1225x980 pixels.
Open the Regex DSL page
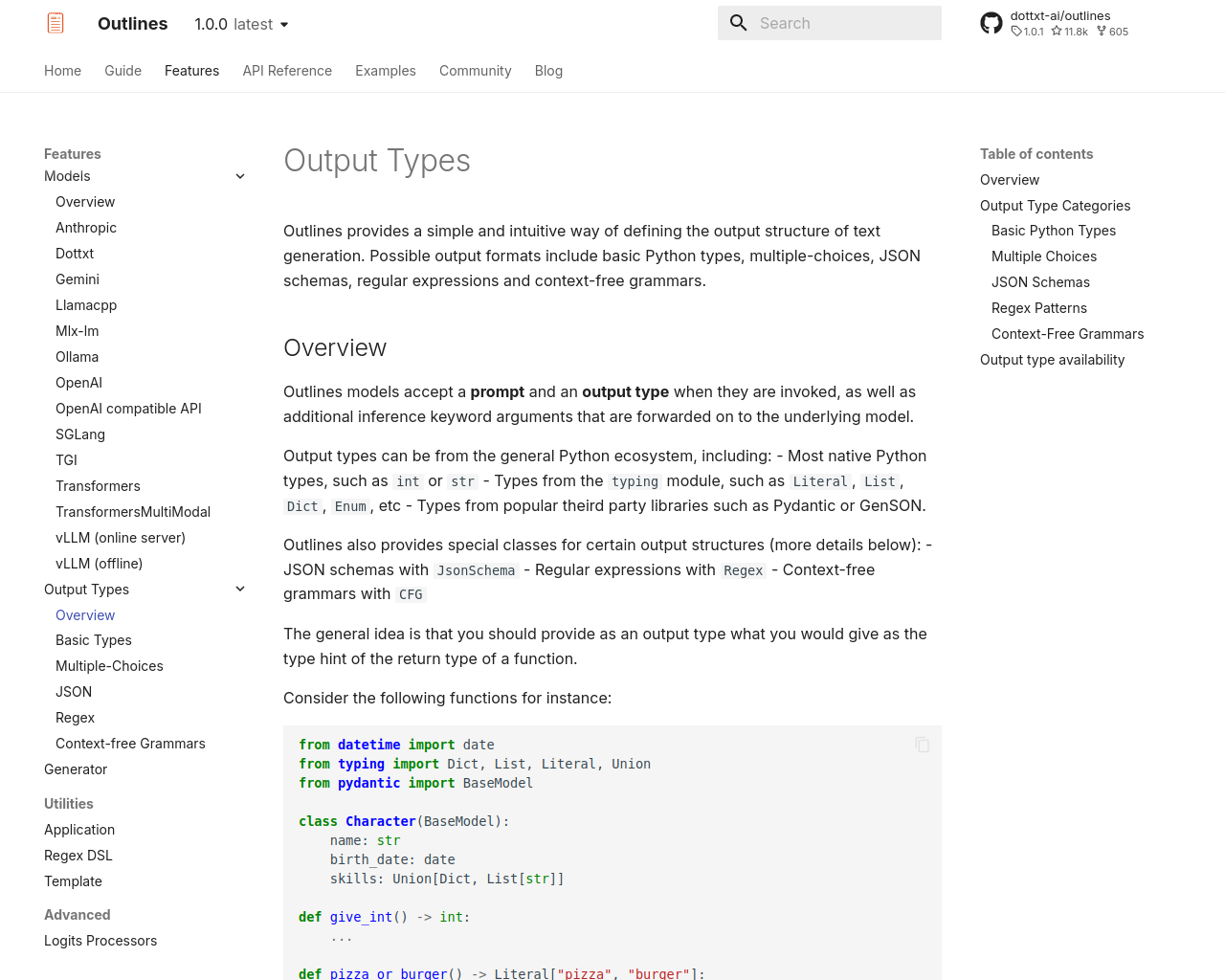78,856
